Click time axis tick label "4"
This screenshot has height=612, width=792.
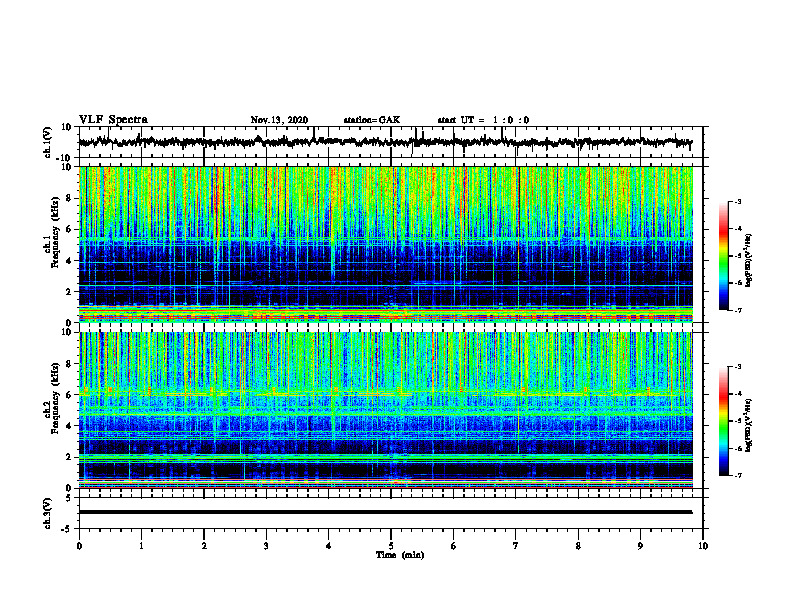[x=329, y=546]
